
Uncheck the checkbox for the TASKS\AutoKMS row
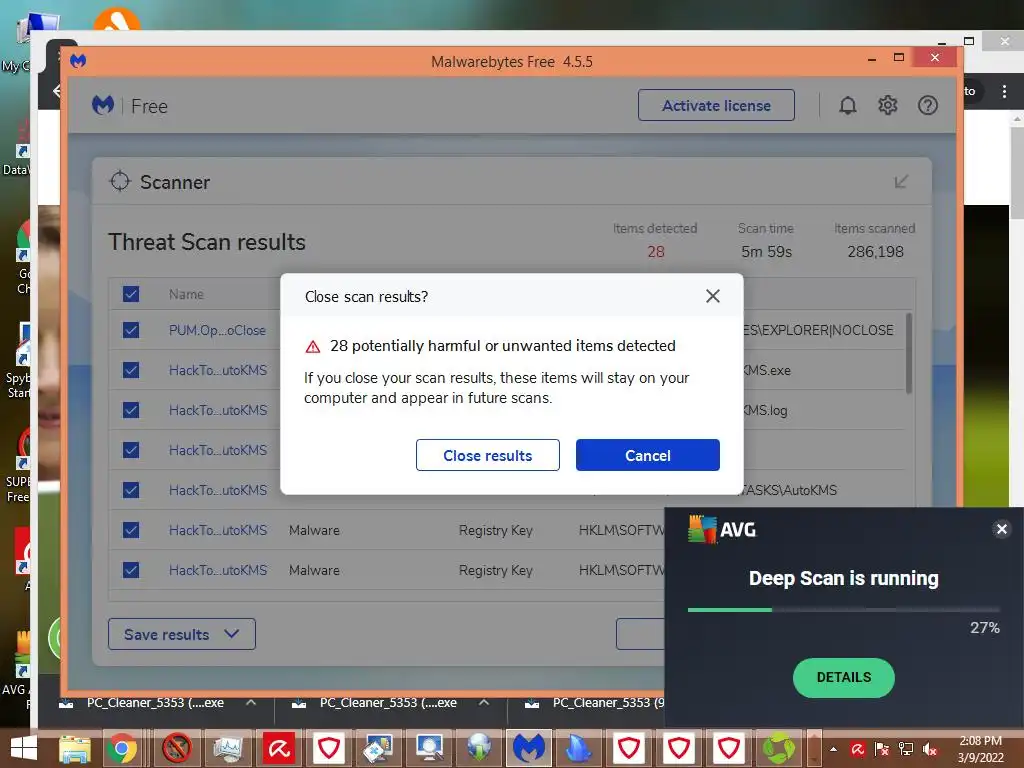click(x=131, y=490)
